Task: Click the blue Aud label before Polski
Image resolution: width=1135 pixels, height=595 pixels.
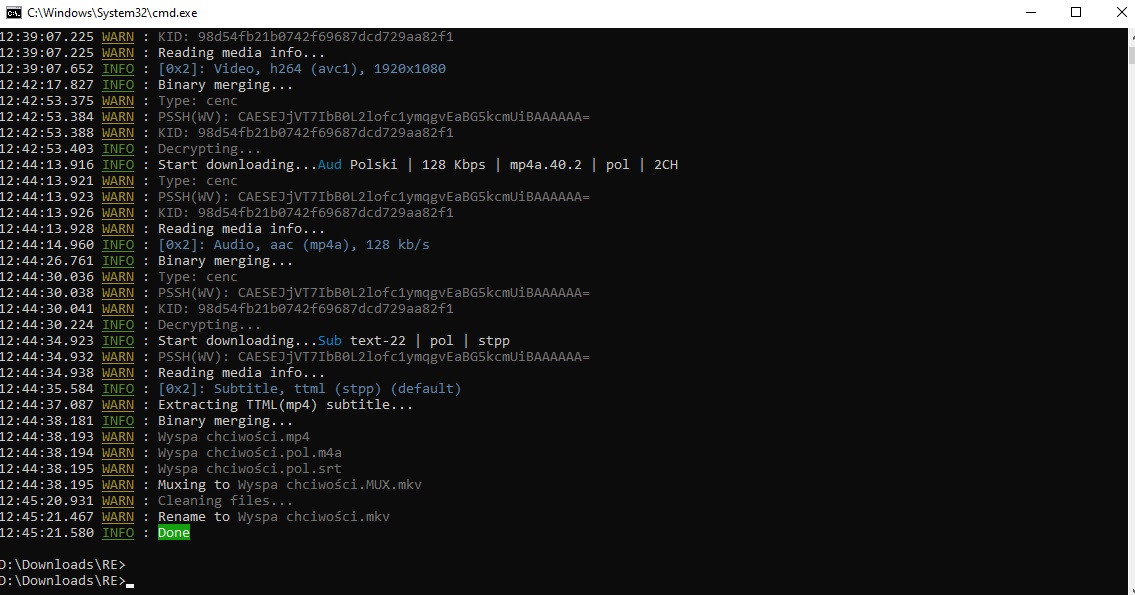Action: click(x=330, y=165)
